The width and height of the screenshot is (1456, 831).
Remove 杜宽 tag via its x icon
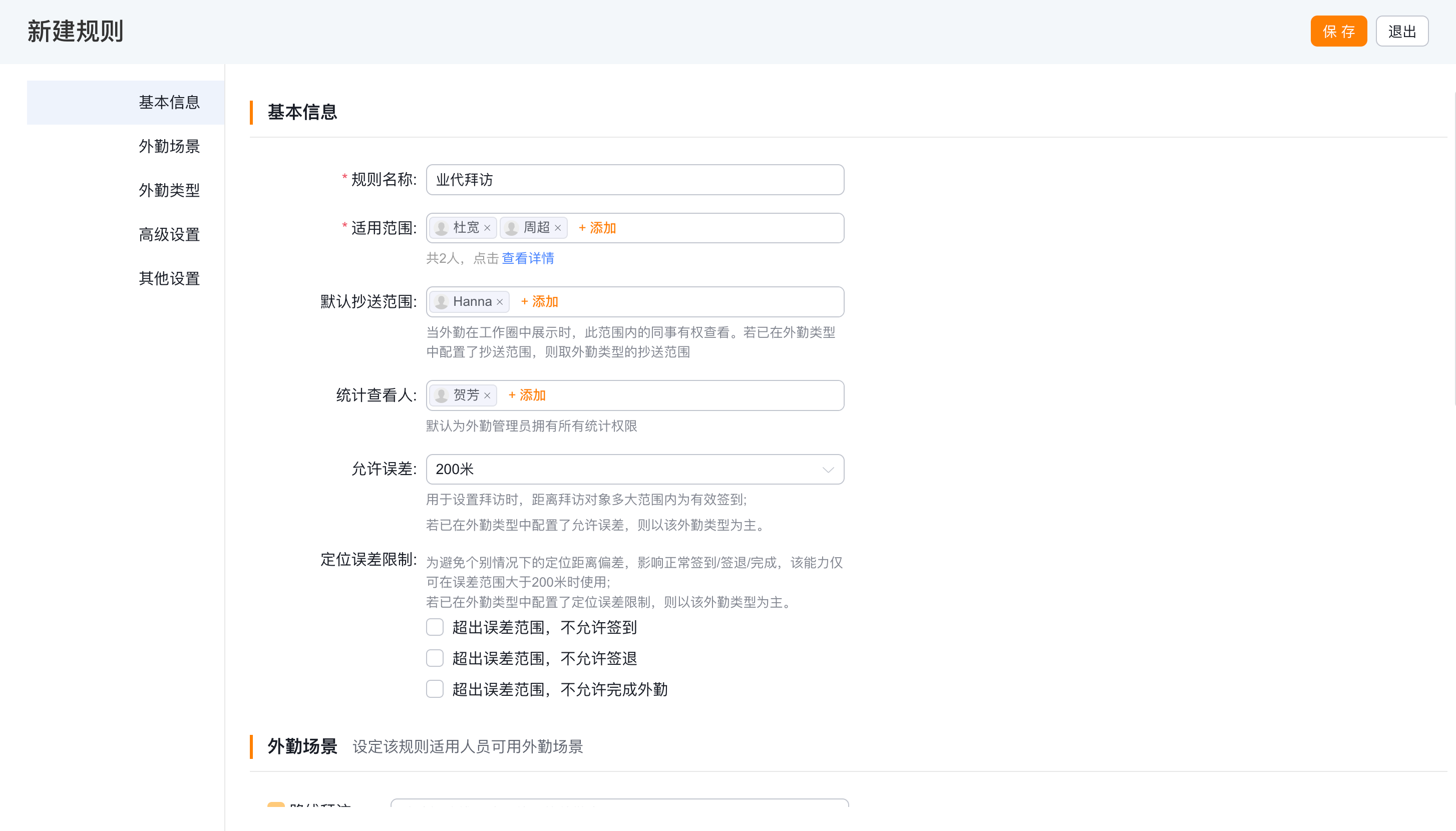point(487,228)
